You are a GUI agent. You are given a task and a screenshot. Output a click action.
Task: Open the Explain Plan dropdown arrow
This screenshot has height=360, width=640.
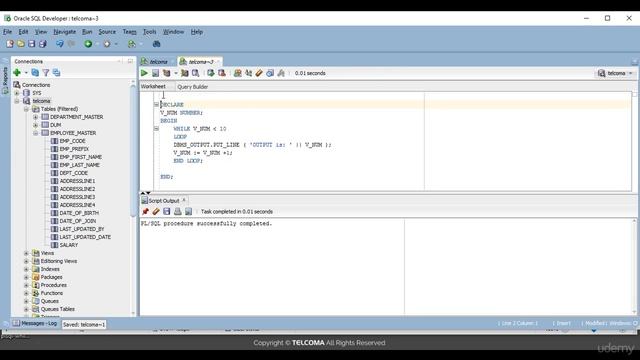(176, 73)
